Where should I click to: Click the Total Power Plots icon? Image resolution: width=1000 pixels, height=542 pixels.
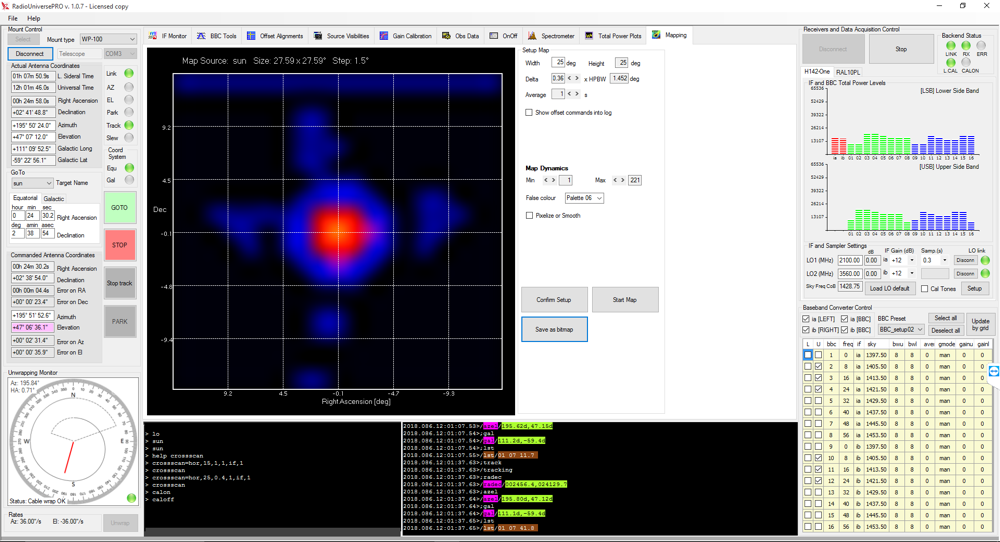tap(589, 36)
